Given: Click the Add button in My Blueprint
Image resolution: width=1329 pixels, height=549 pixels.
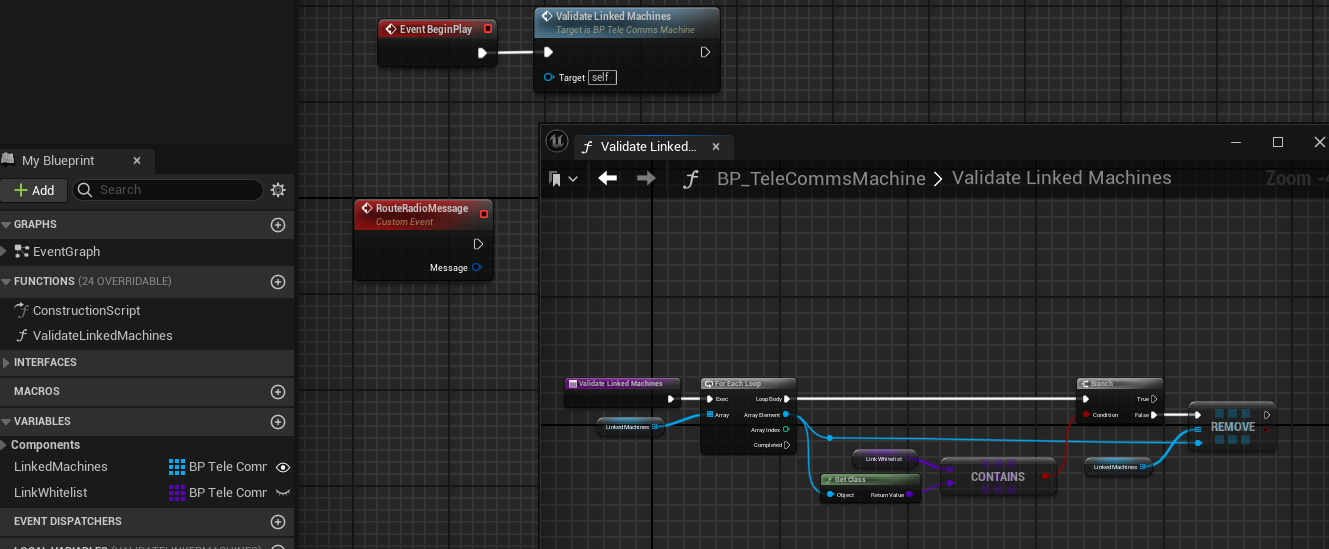Looking at the screenshot, I should [34, 190].
